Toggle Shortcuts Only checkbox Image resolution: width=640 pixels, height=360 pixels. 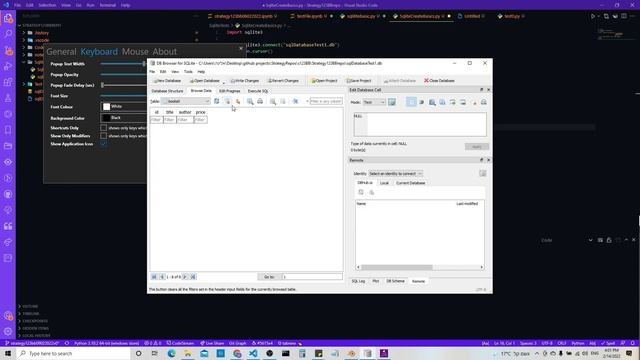[104, 128]
